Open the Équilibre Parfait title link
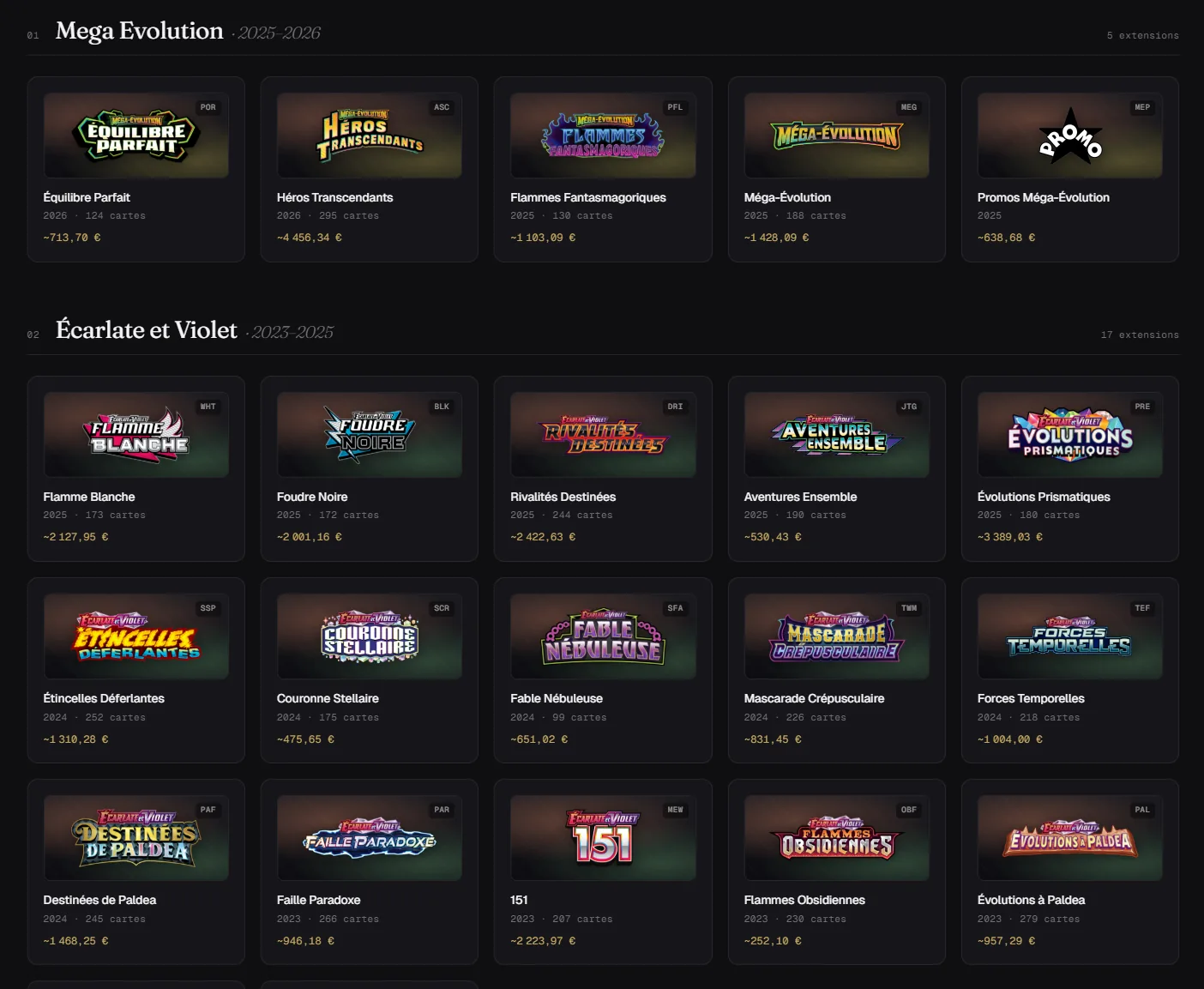 coord(87,197)
